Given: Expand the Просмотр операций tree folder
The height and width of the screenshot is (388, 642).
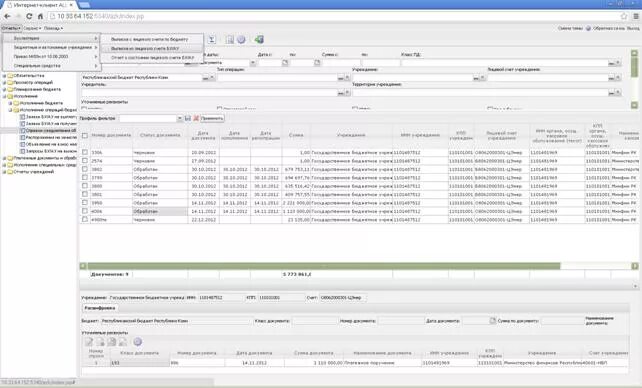Looking at the screenshot, I should point(5,83).
